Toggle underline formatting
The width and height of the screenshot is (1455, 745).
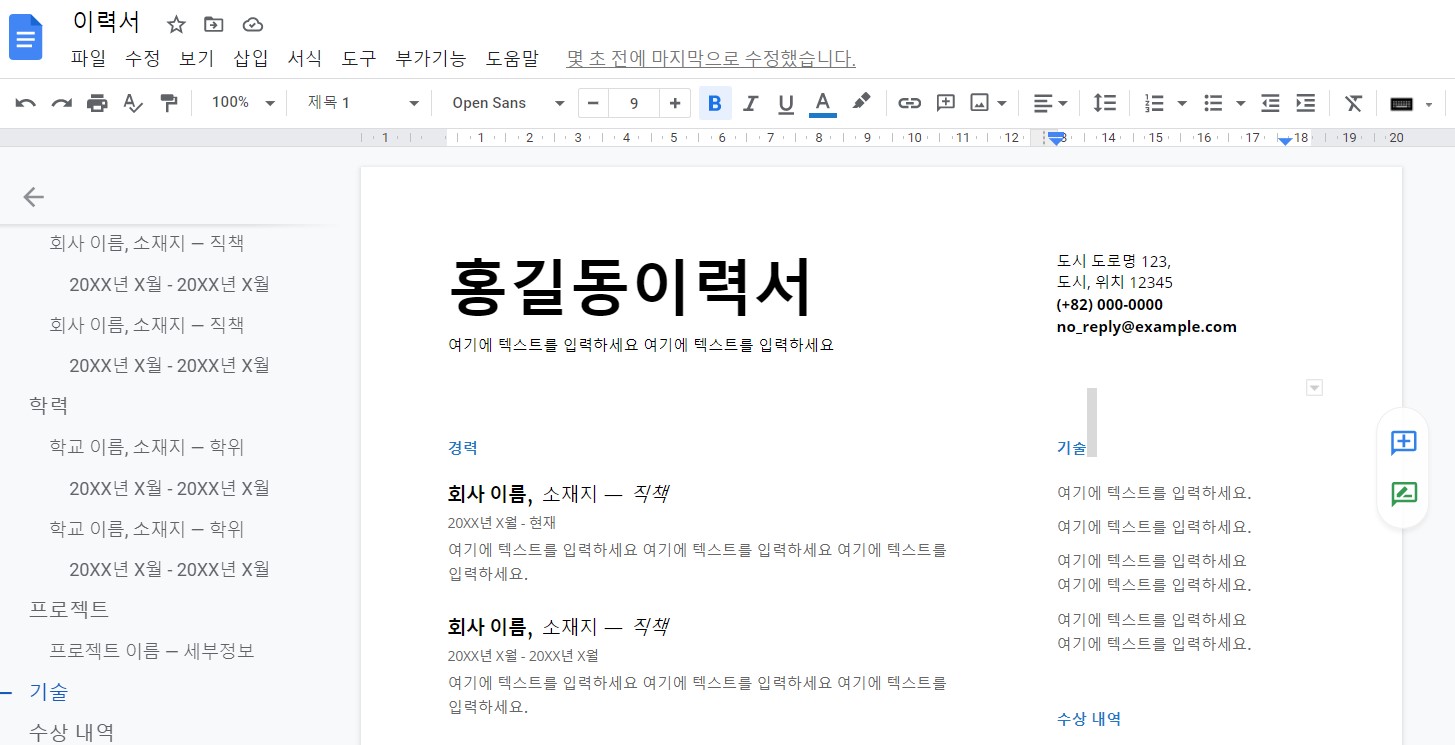click(x=786, y=103)
